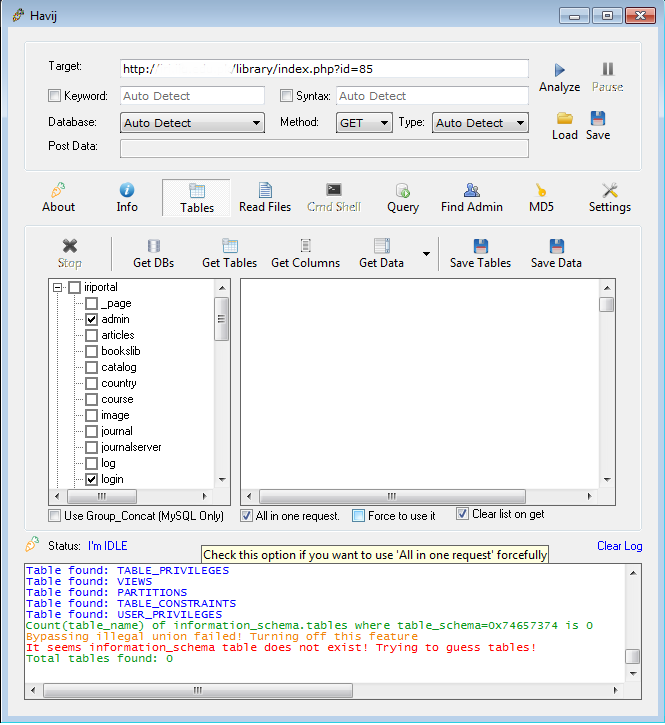Open the Read Files tab
This screenshot has height=725, width=665.
pos(265,198)
